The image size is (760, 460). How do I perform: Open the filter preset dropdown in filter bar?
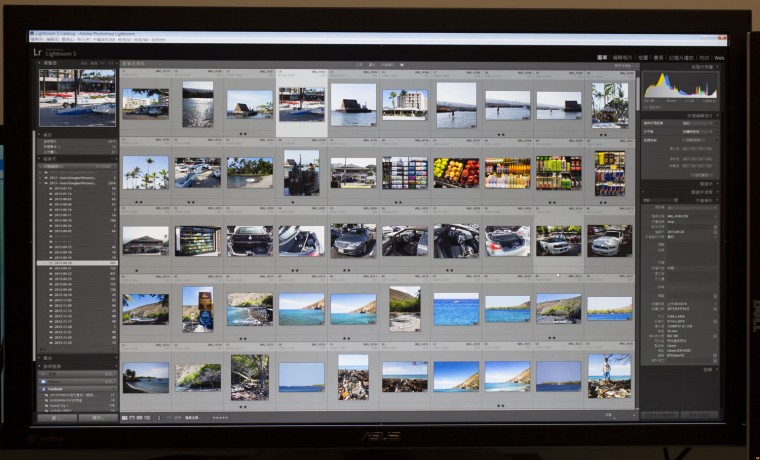(622, 65)
